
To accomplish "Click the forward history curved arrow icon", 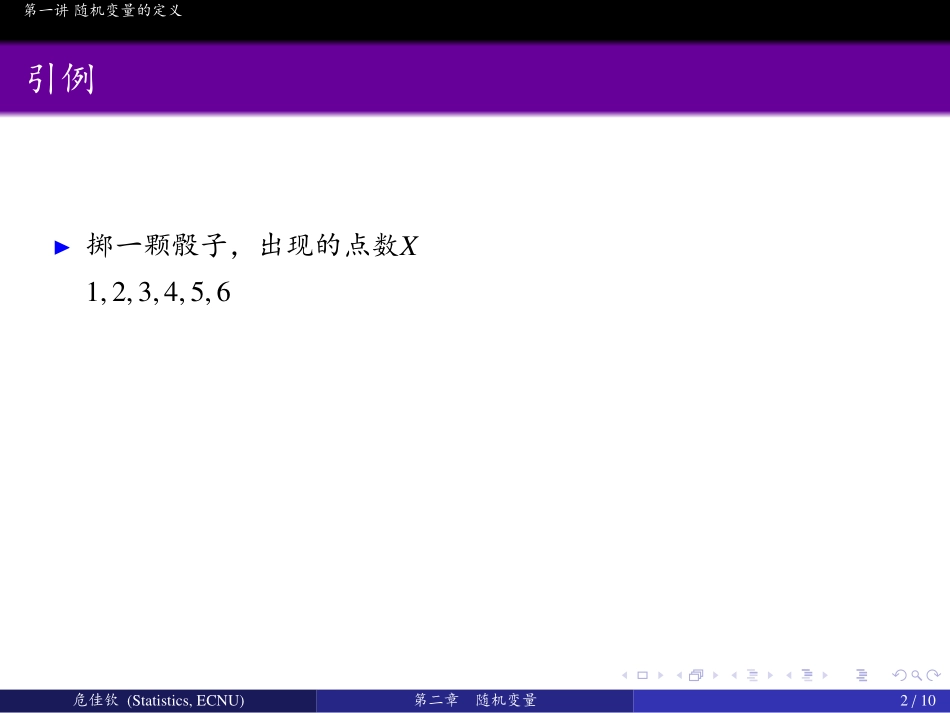I will (934, 675).
